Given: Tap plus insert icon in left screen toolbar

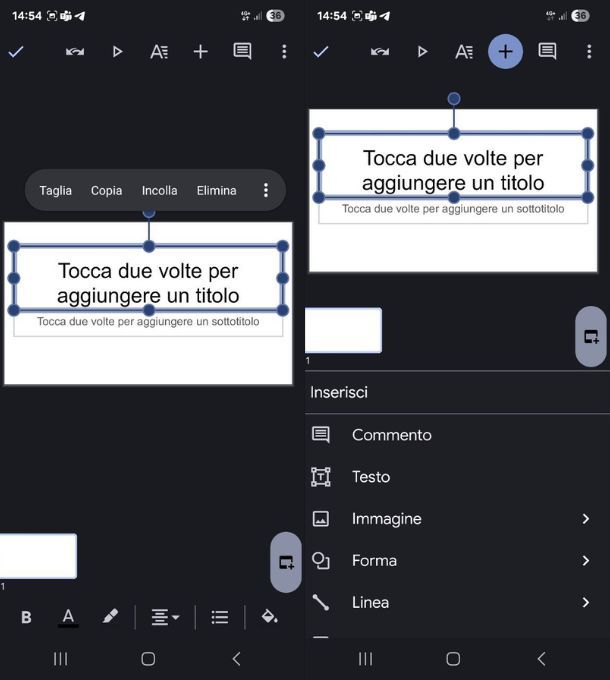Looking at the screenshot, I should click(x=200, y=52).
